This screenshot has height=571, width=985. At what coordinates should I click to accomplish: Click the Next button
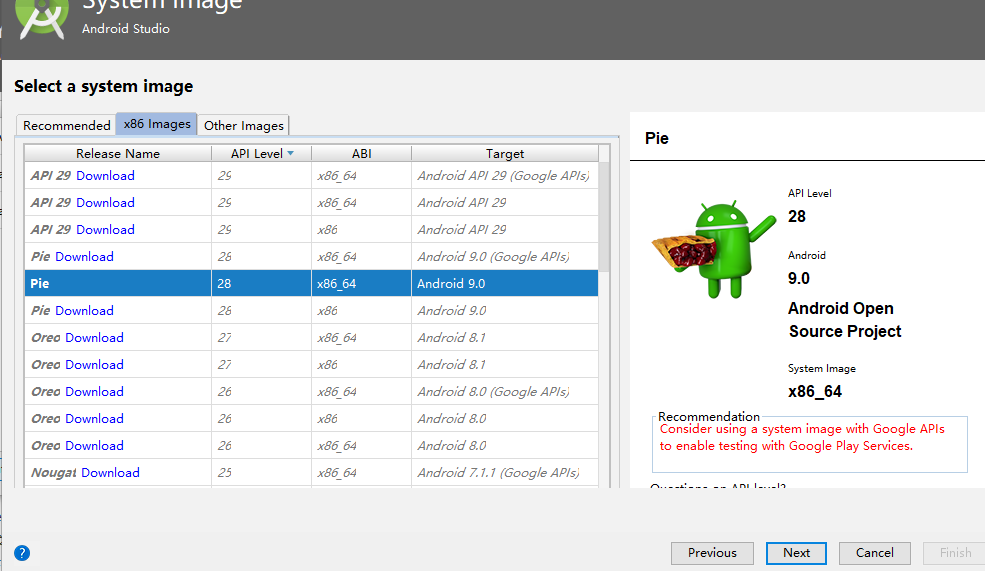click(796, 553)
